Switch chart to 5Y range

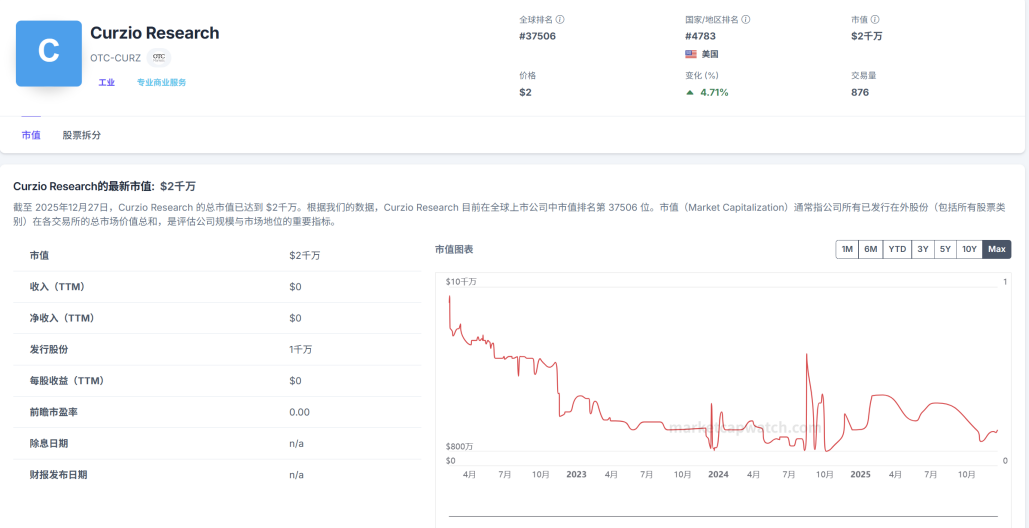point(944,249)
